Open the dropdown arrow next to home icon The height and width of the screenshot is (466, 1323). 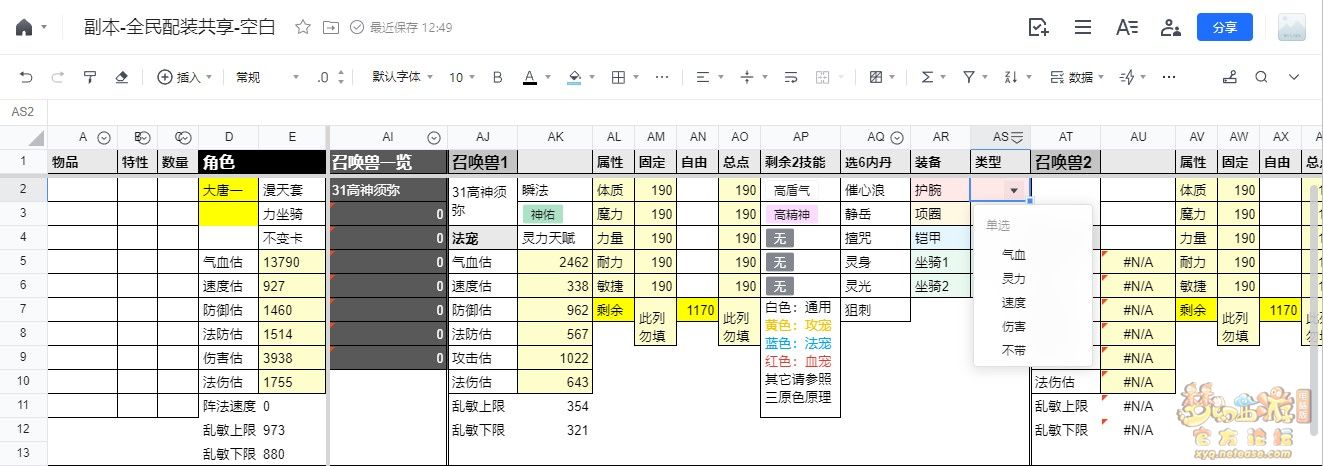[44, 28]
